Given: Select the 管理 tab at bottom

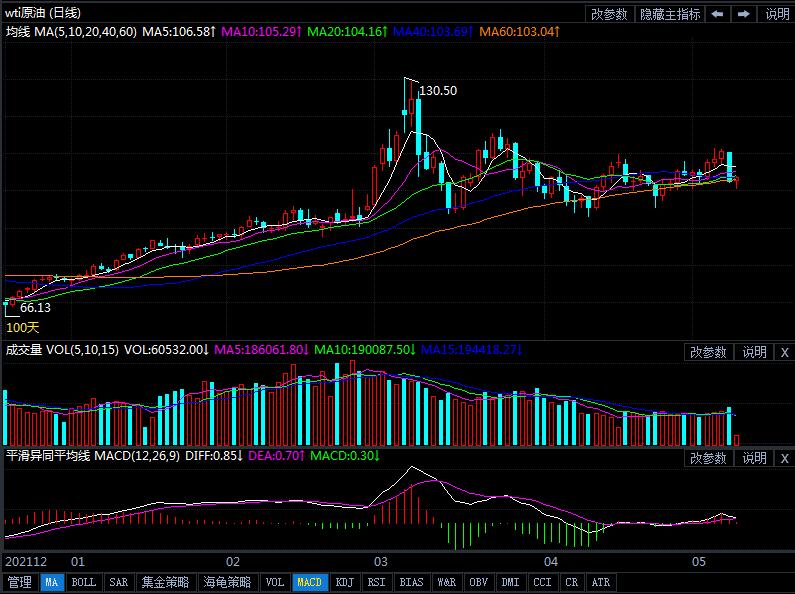Looking at the screenshot, I should pyautogui.click(x=19, y=582).
